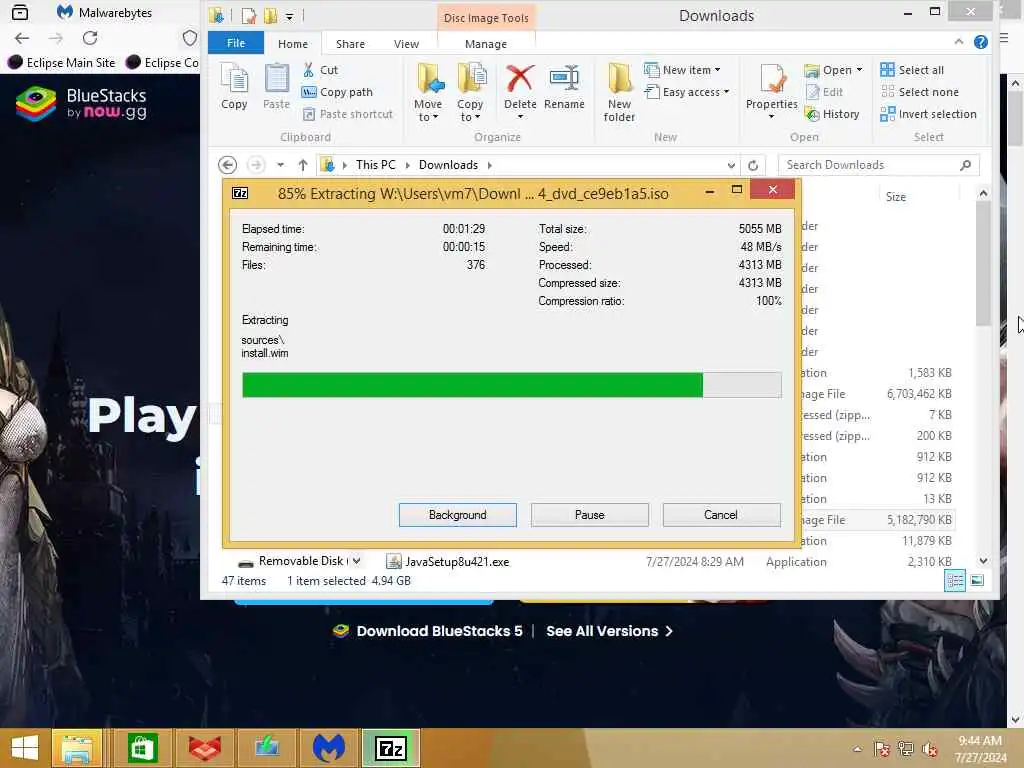This screenshot has width=1024, height=768.
Task: Click the Cut scissors icon
Action: click(308, 70)
